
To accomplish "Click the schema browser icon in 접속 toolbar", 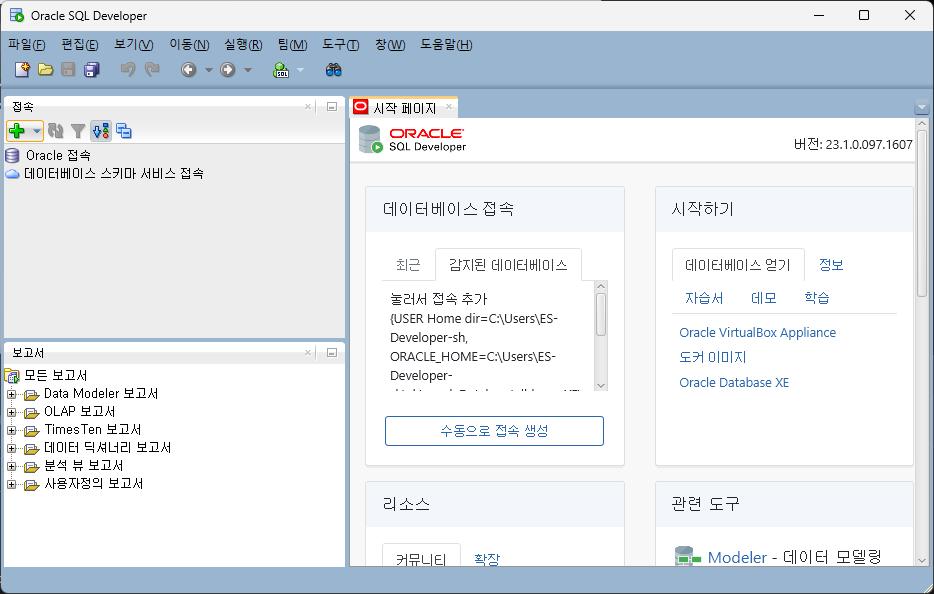I will [x=124, y=130].
